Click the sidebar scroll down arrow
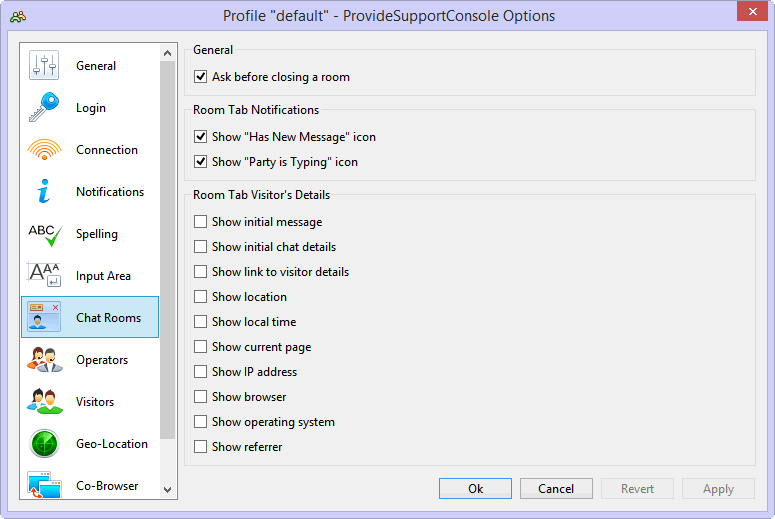Viewport: 775px width, 519px height. coord(168,490)
